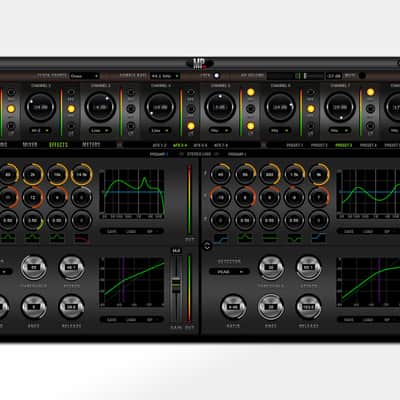Click Save under the left EQ graph
The width and height of the screenshot is (400, 400).
pyautogui.click(x=112, y=231)
